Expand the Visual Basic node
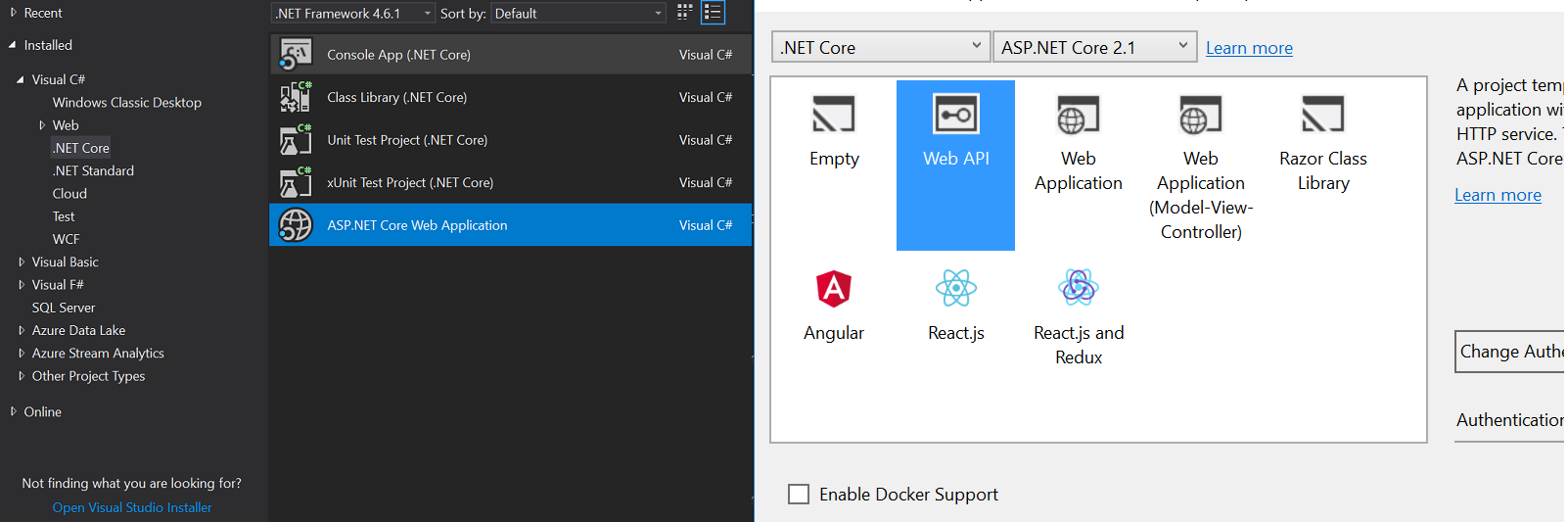The height and width of the screenshot is (522, 1568). [x=22, y=261]
